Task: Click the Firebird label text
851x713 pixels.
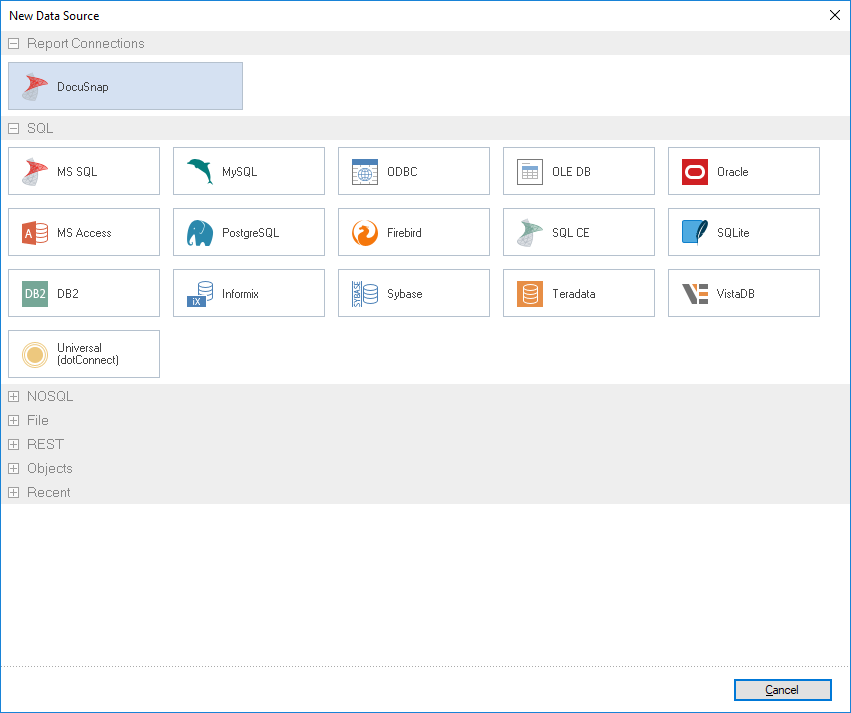Action: point(404,233)
